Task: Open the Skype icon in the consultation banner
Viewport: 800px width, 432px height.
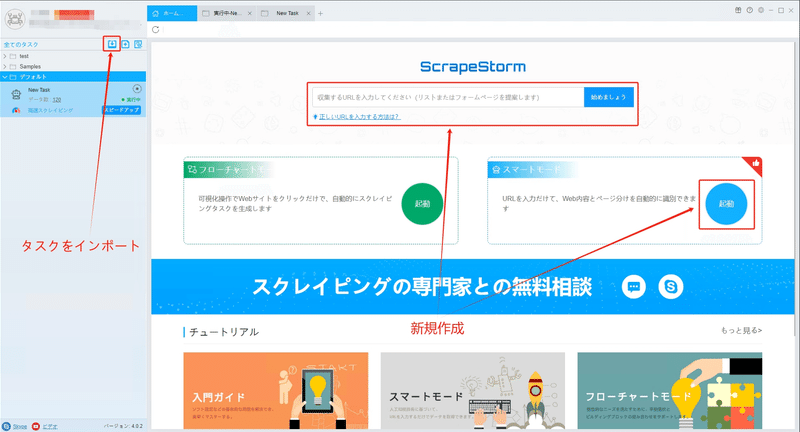Action: click(x=670, y=287)
